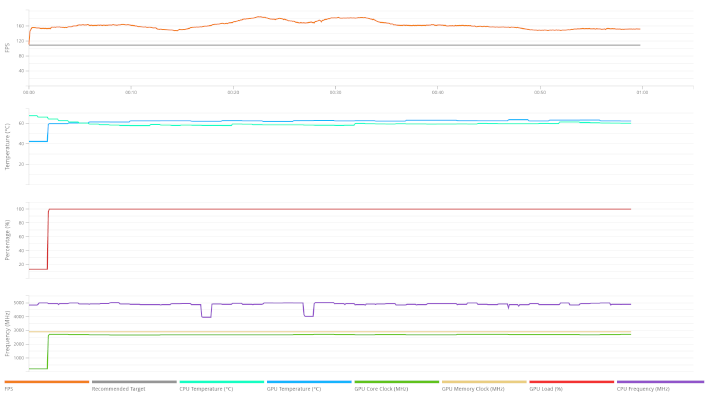The image size is (708, 396).
Task: Click the 20 tick on Temperature axis
Action: tap(21, 164)
